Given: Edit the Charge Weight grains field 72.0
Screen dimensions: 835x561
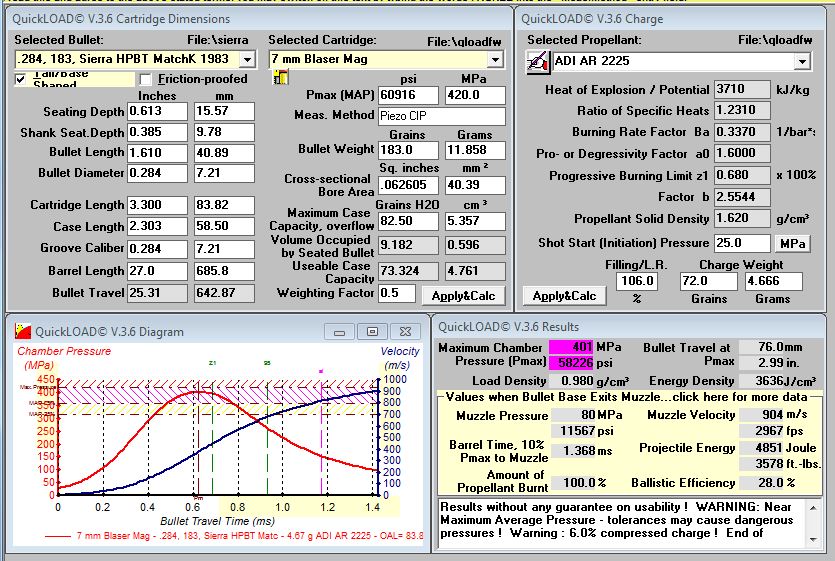Looking at the screenshot, I should click(x=708, y=281).
